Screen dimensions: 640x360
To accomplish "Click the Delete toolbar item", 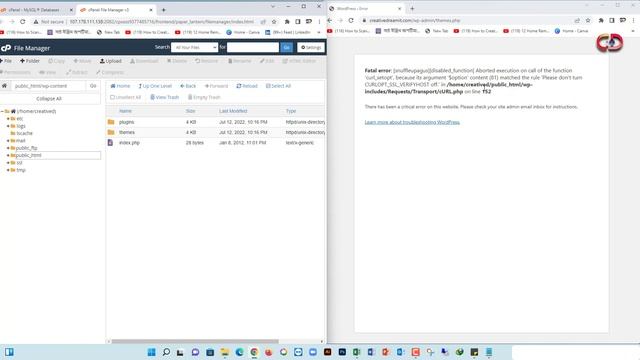I will pyautogui.click(x=177, y=61).
